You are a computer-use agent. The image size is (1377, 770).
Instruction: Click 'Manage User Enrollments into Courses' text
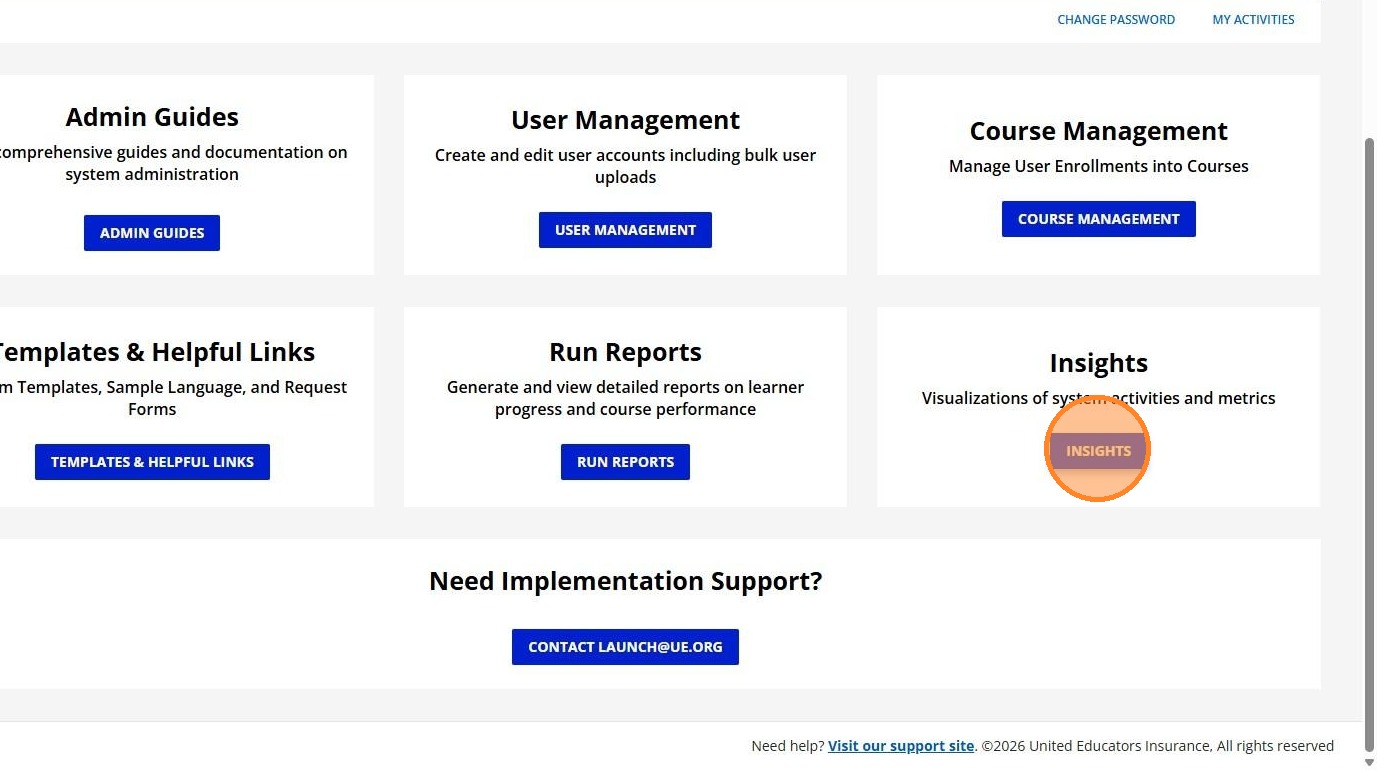(1098, 166)
